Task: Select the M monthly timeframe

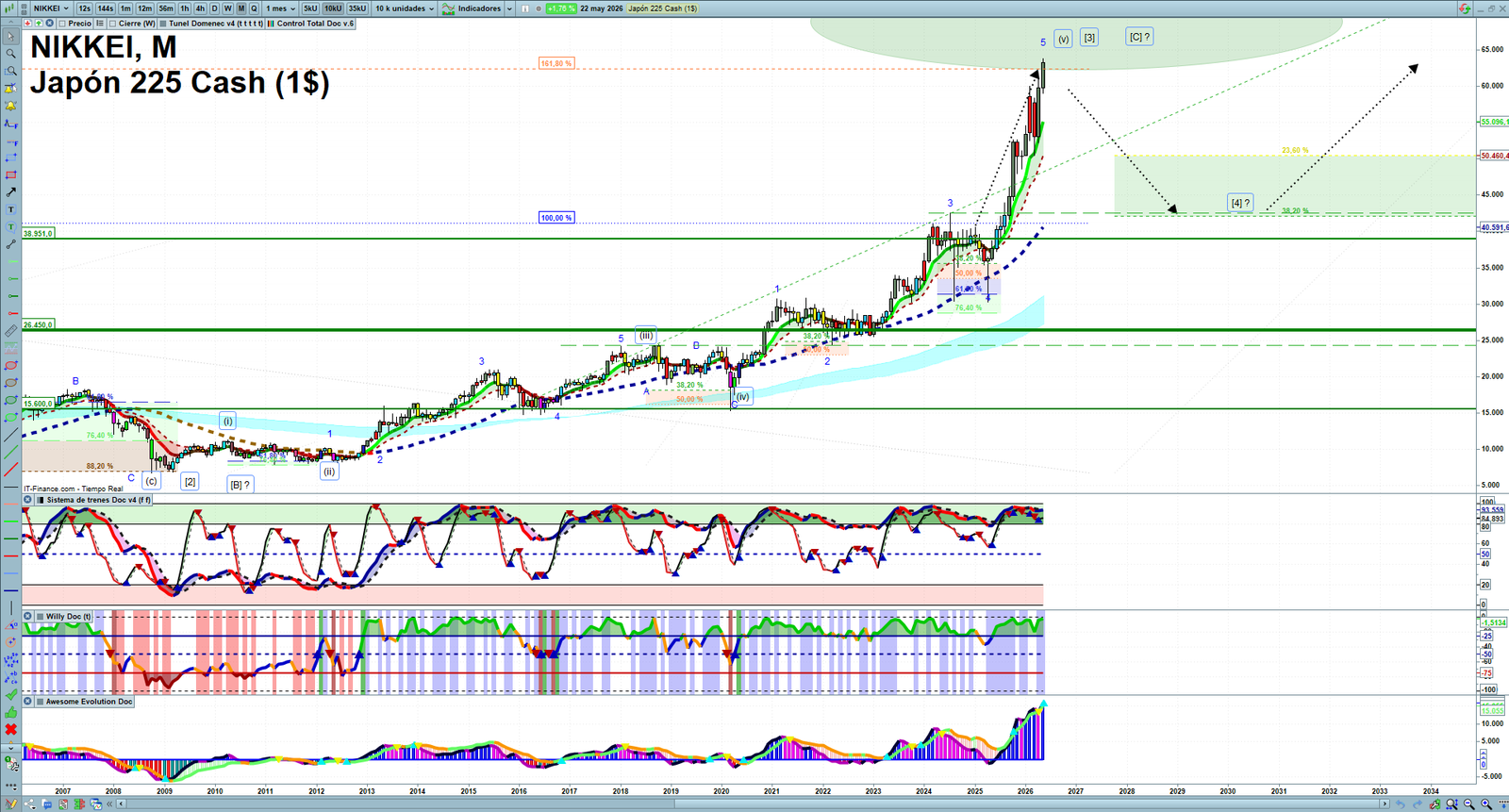Action: click(x=241, y=8)
